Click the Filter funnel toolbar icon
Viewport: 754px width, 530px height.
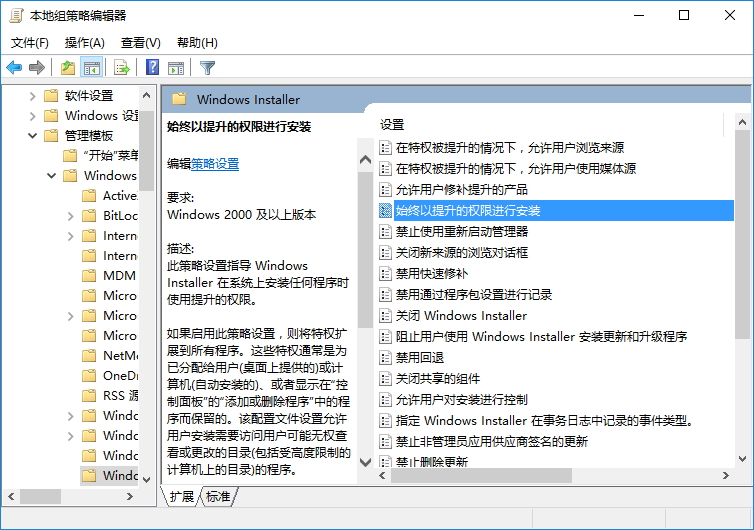coord(207,67)
